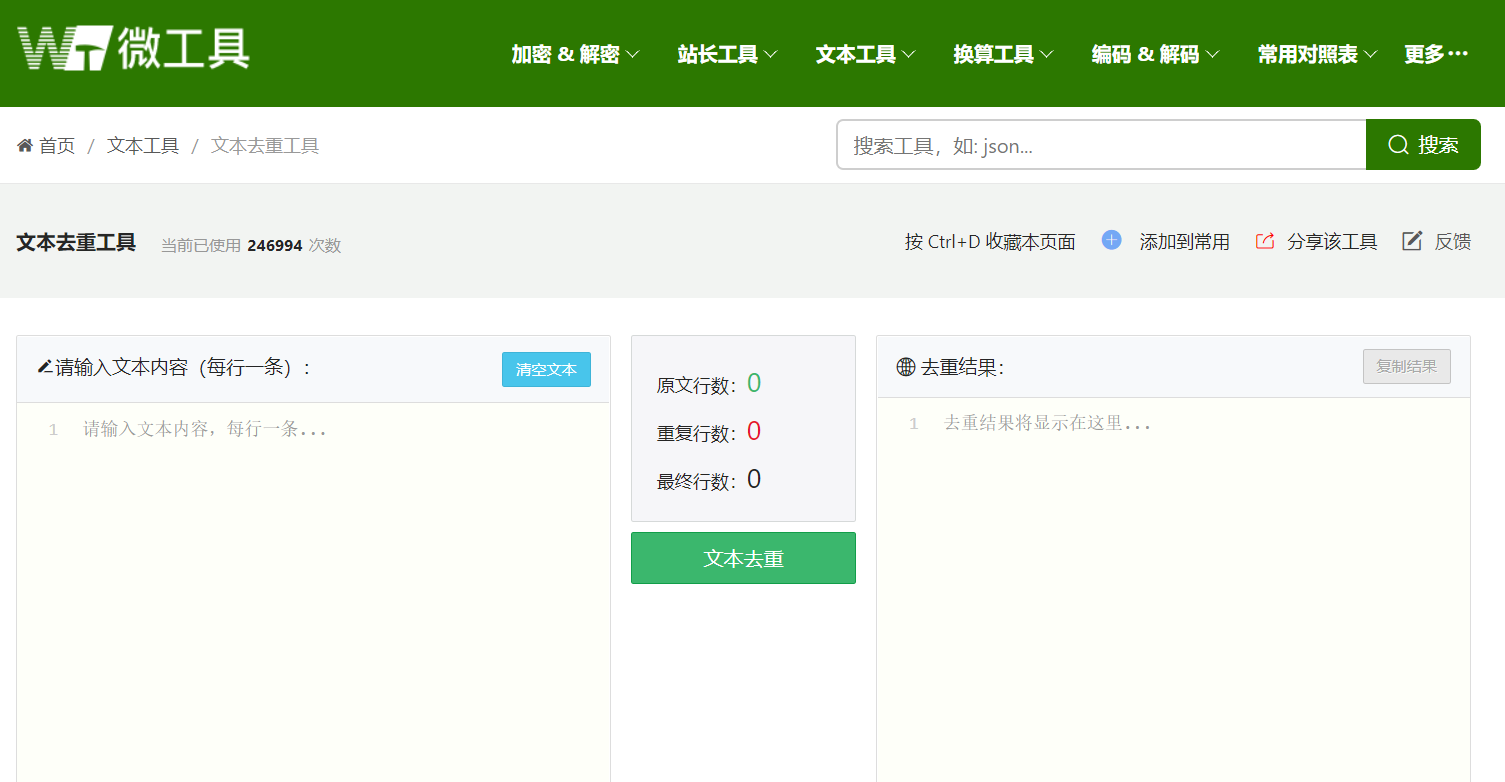Click the share icon beside 分享该工具
1505x782 pixels.
[x=1265, y=241]
